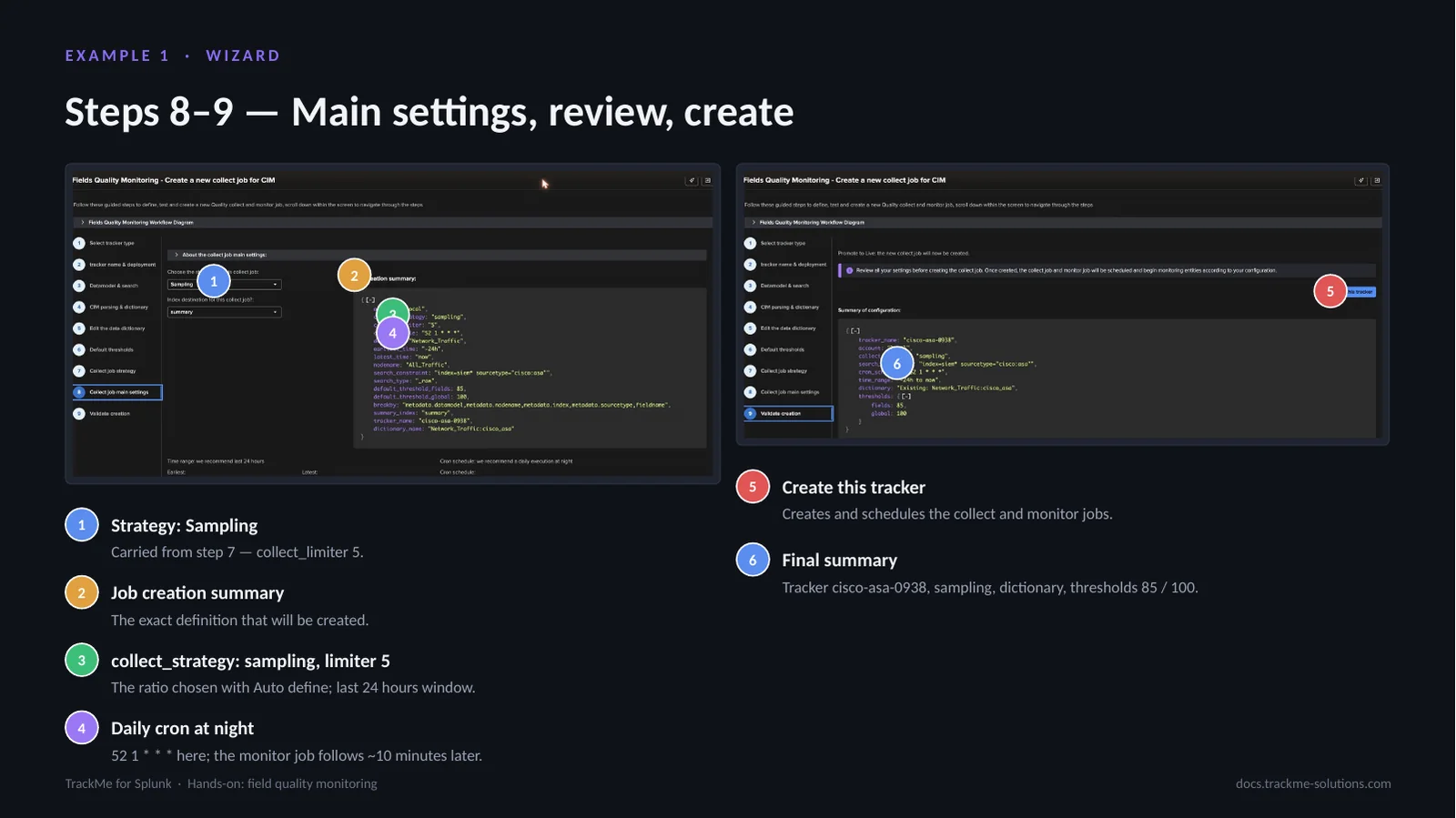Click the purple info icon beside the review message
1456x818 pixels.
(849, 270)
